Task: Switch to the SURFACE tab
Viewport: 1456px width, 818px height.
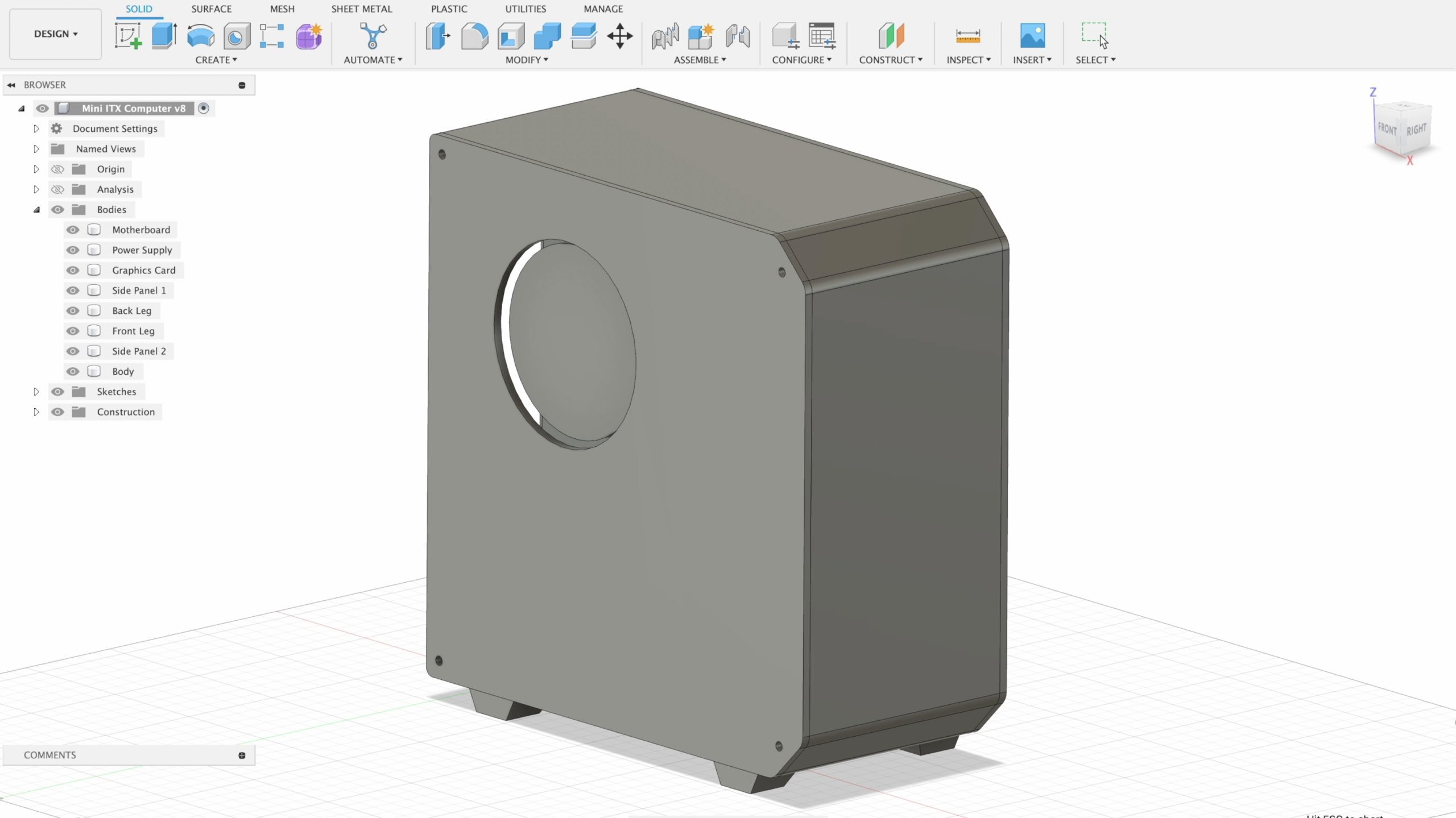Action: [x=211, y=9]
